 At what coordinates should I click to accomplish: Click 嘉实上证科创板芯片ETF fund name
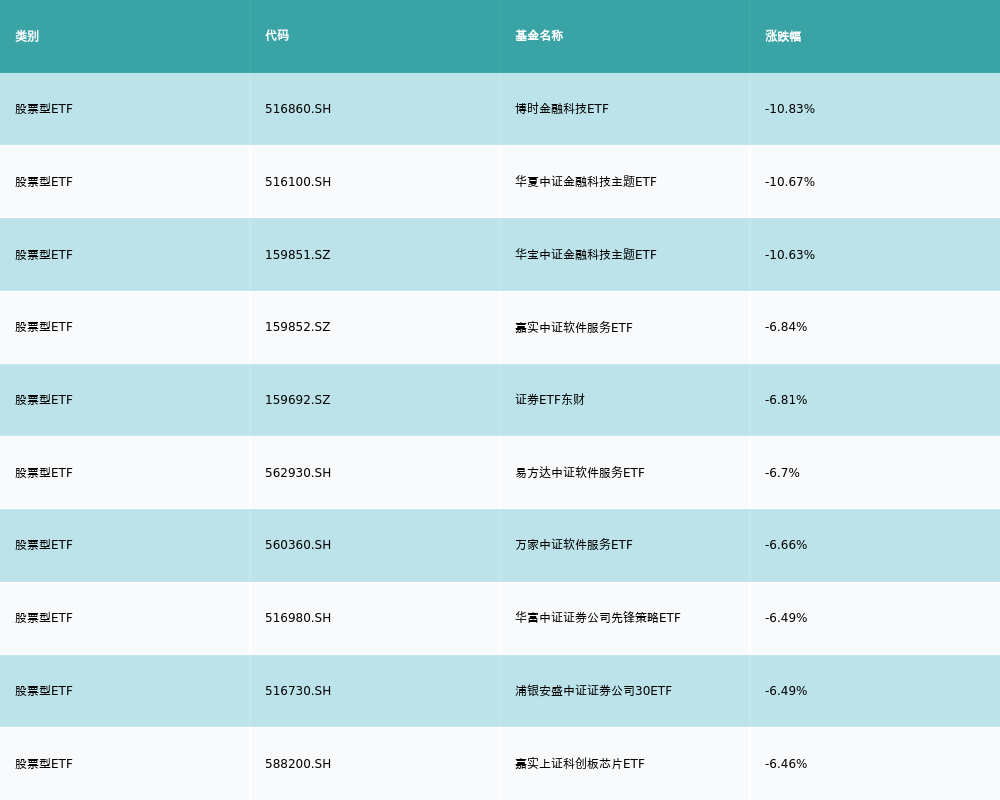580,764
